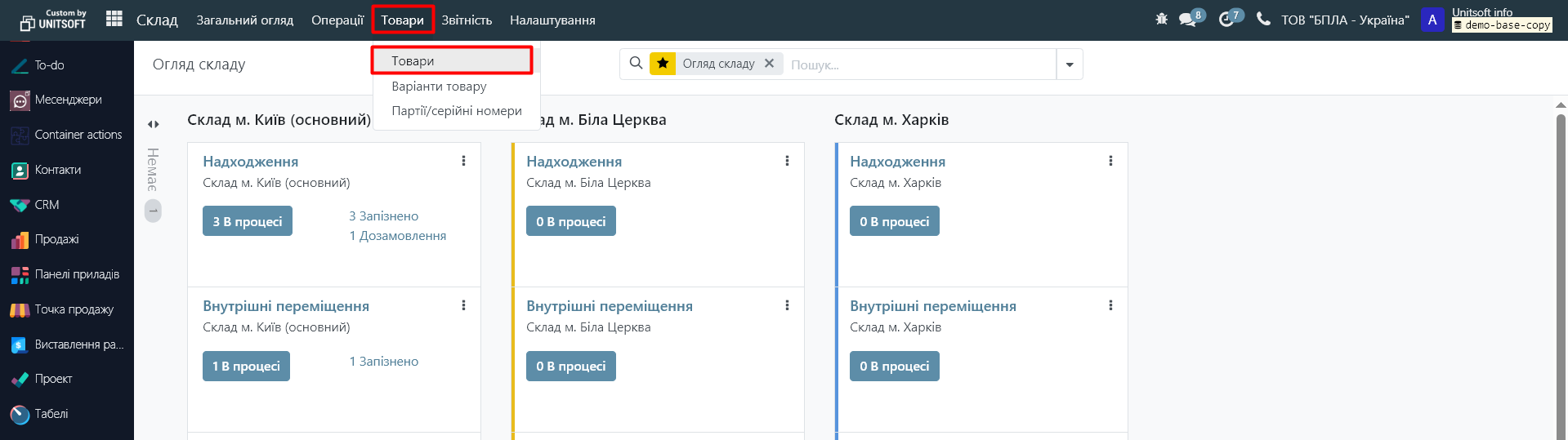Click the Unitsoft logo in top bar
Screen dimensions: 1568x440
(53, 19)
